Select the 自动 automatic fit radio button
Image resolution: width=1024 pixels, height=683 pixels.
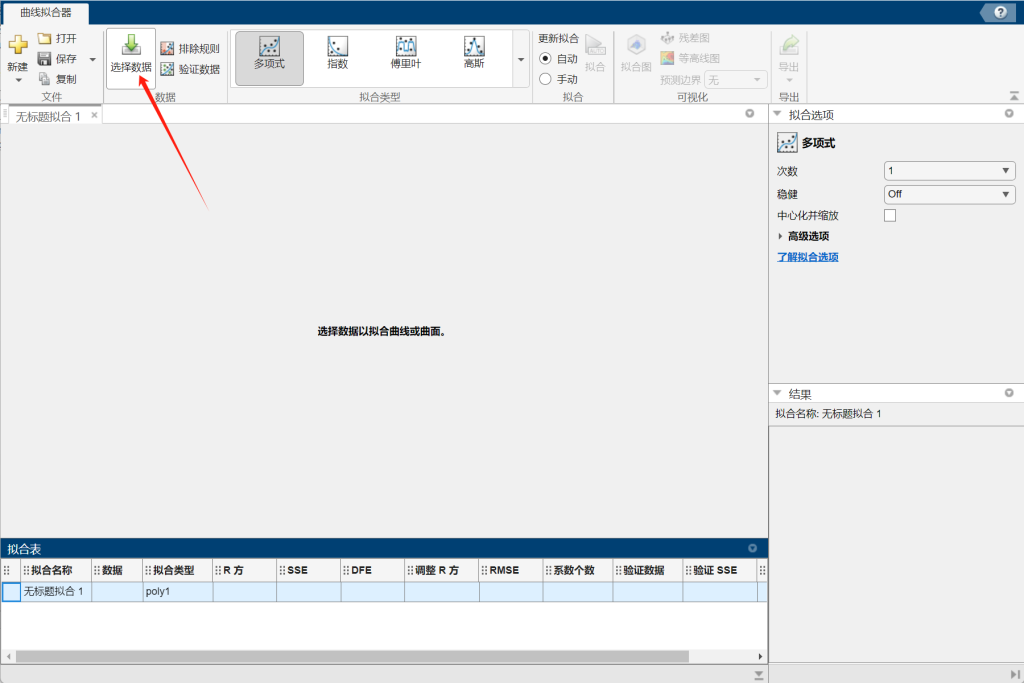pos(546,59)
